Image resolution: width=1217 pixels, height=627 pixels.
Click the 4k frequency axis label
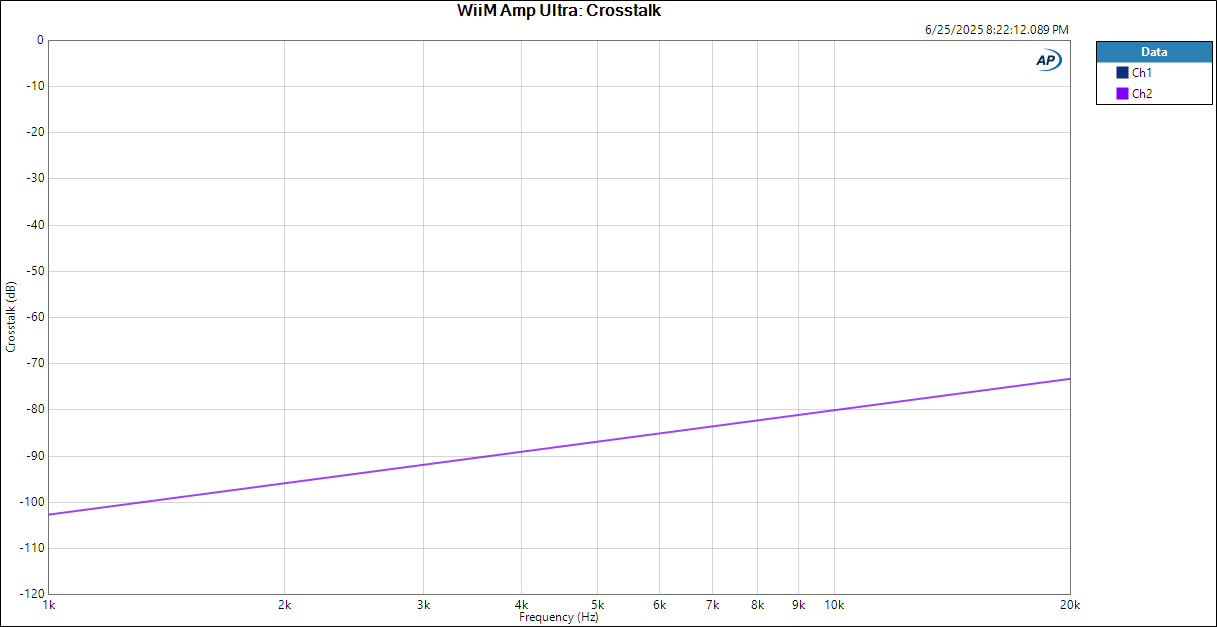click(x=521, y=605)
